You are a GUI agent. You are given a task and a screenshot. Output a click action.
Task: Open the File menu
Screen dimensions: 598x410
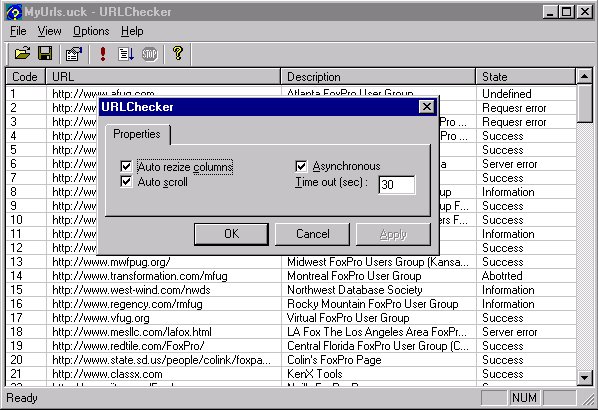click(x=18, y=31)
